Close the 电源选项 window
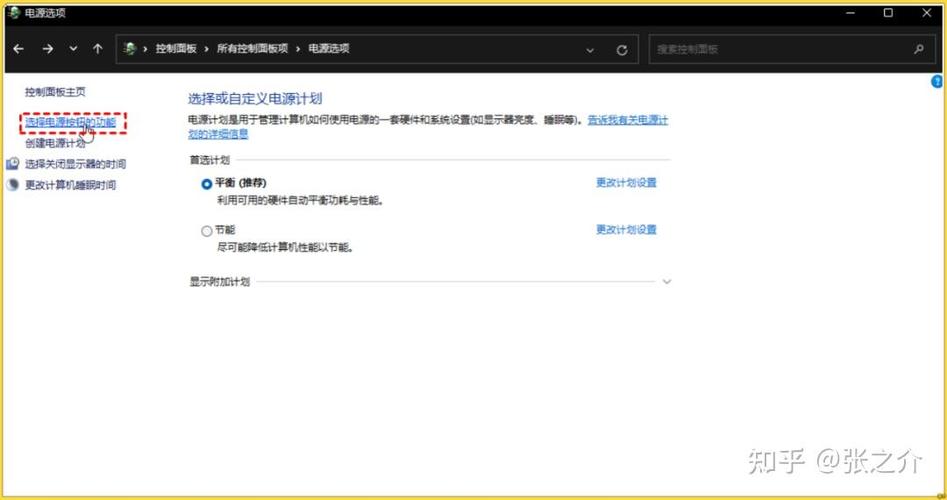Image resolution: width=947 pixels, height=500 pixels. [x=927, y=13]
